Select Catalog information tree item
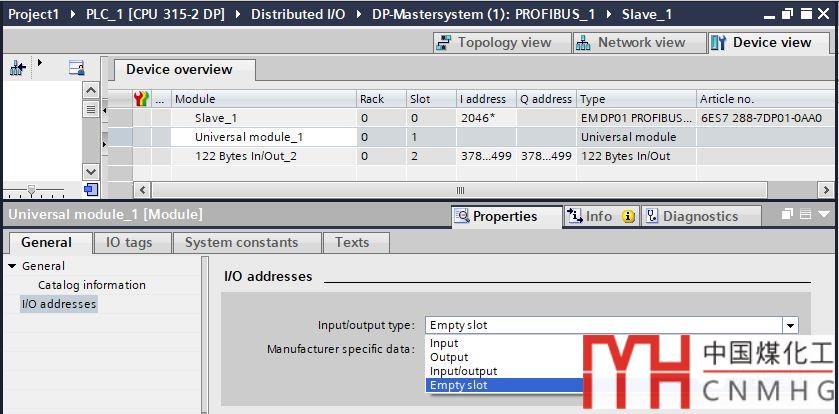This screenshot has width=839, height=414. [x=91, y=285]
